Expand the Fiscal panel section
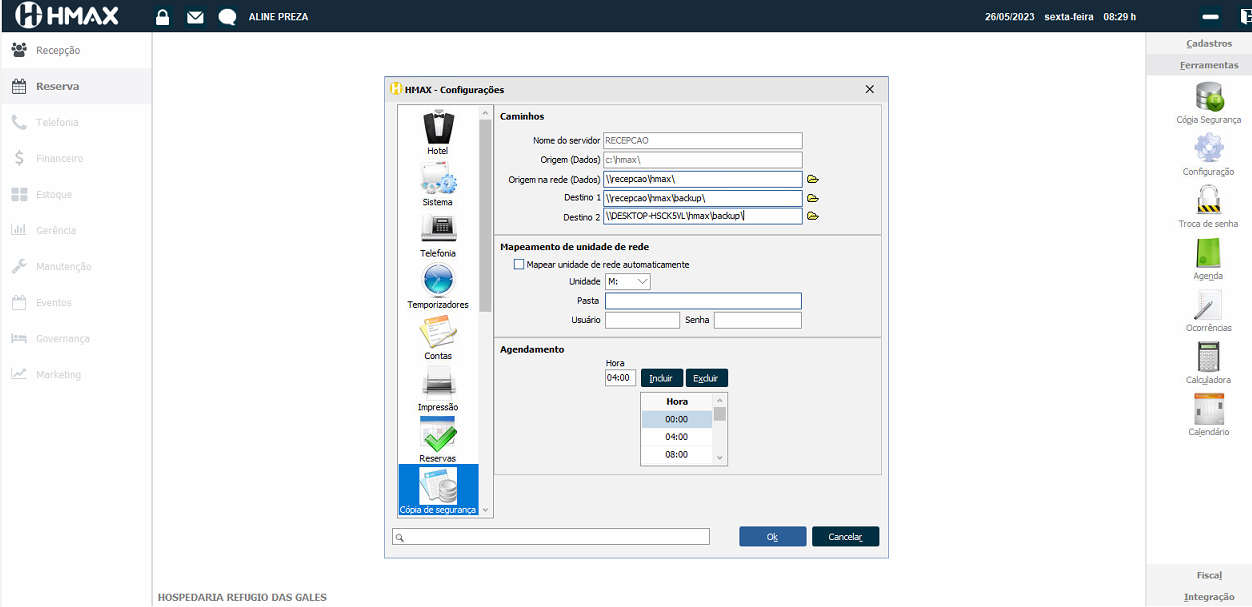Image resolution: width=1252 pixels, height=607 pixels. pos(1208,576)
